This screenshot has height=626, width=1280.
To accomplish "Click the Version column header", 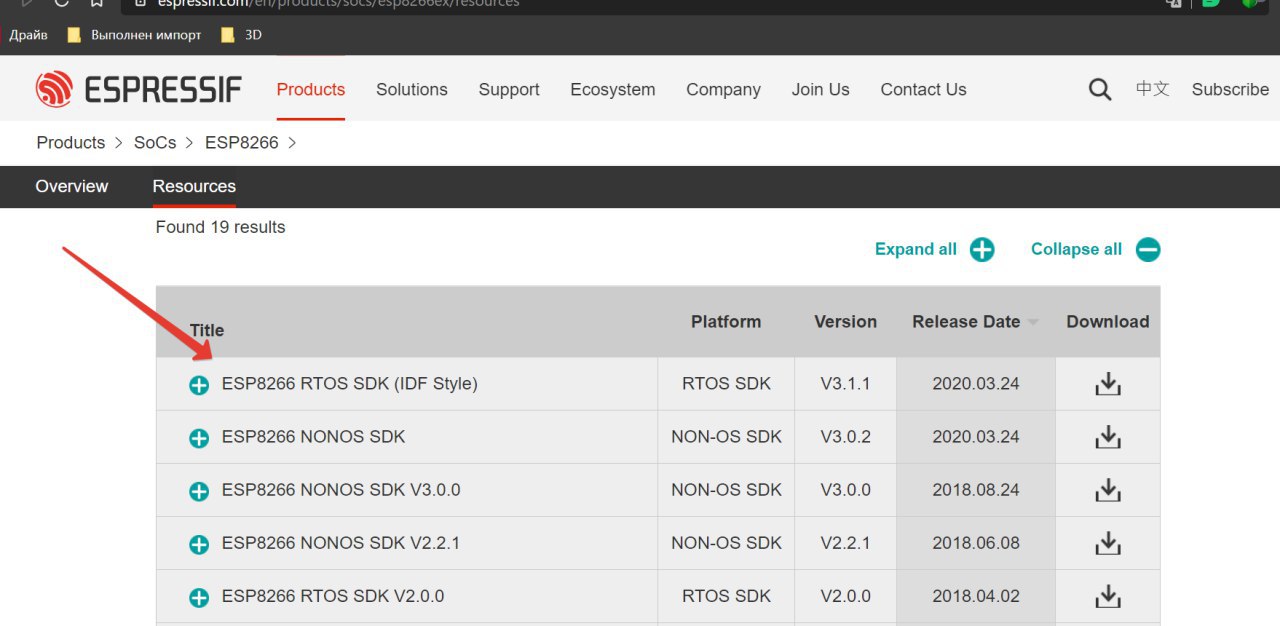I will point(846,322).
